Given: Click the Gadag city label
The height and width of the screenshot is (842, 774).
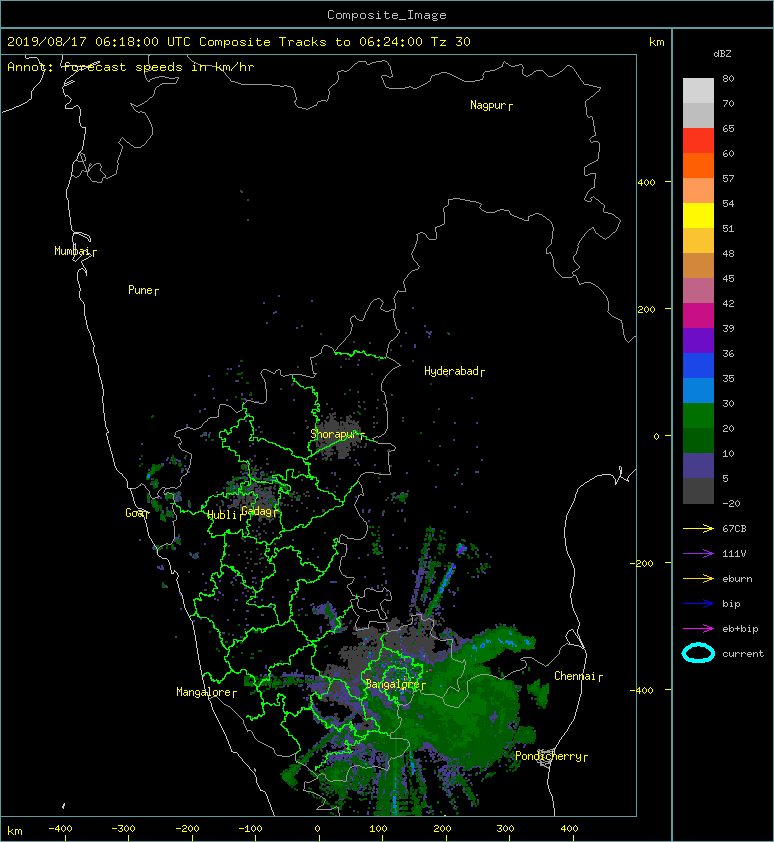Looking at the screenshot, I should pos(257,511).
